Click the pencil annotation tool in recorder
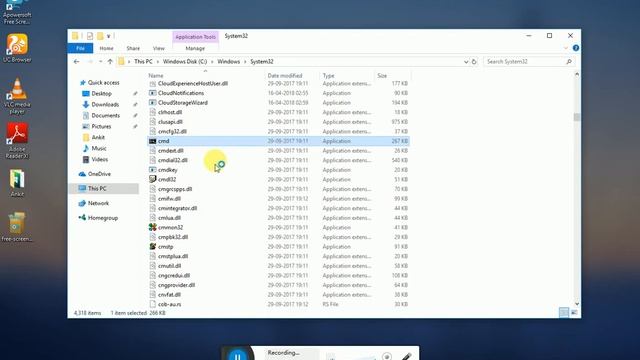This screenshot has height=360, width=640. coord(406,356)
